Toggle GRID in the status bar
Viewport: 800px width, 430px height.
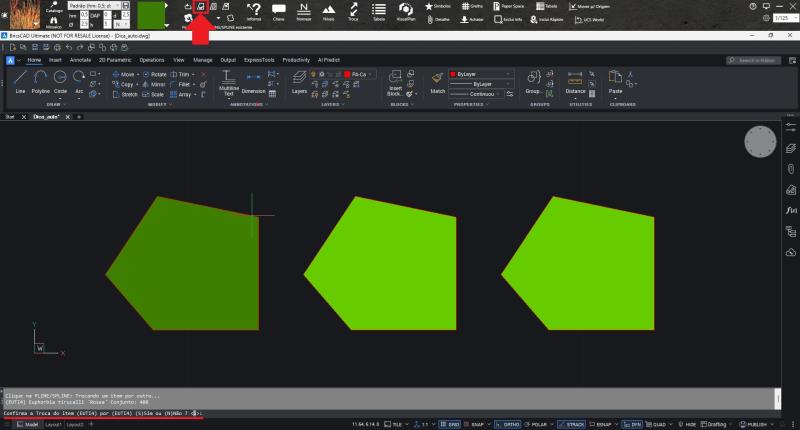(x=453, y=424)
